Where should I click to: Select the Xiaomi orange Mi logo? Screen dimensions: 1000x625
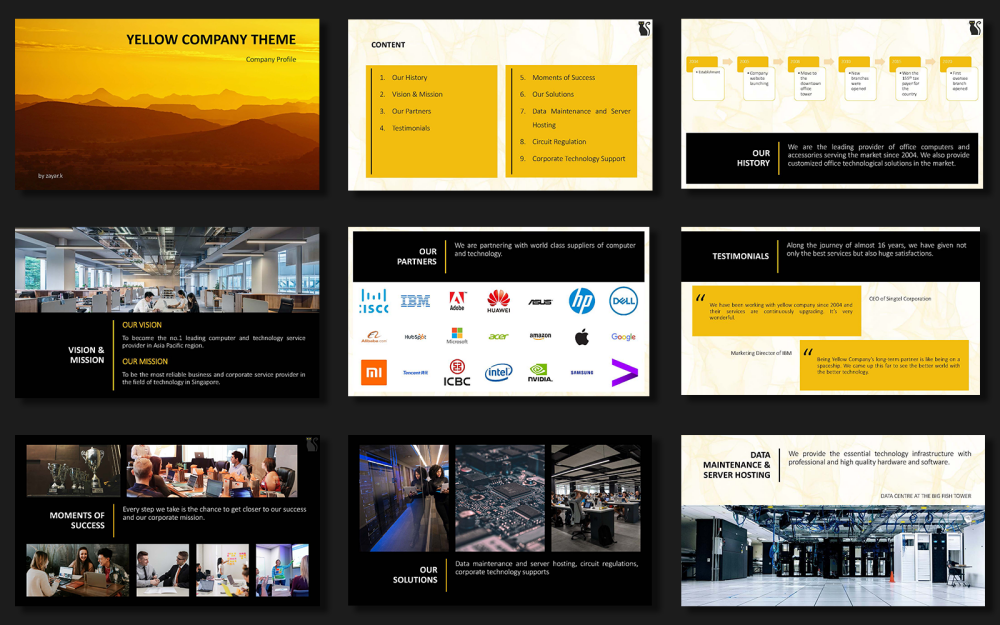[374, 372]
